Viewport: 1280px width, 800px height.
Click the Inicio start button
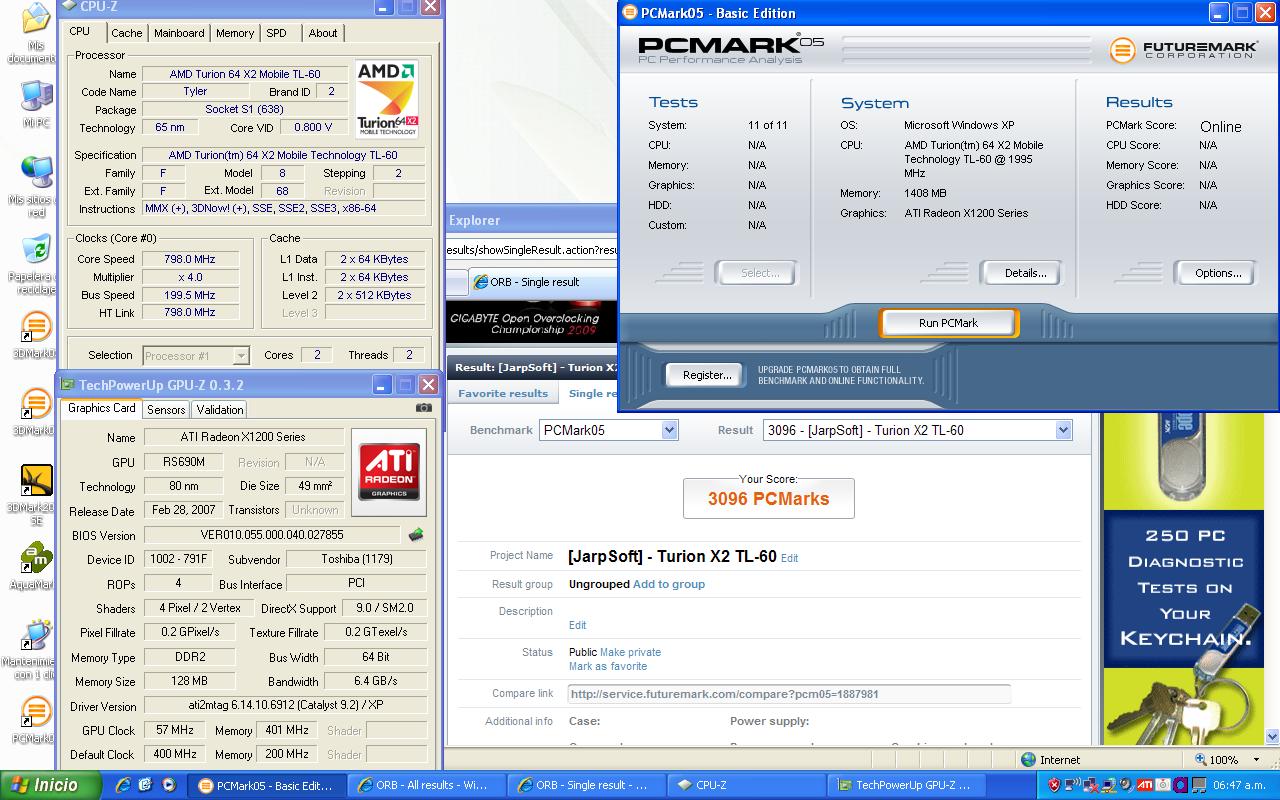tap(51, 785)
